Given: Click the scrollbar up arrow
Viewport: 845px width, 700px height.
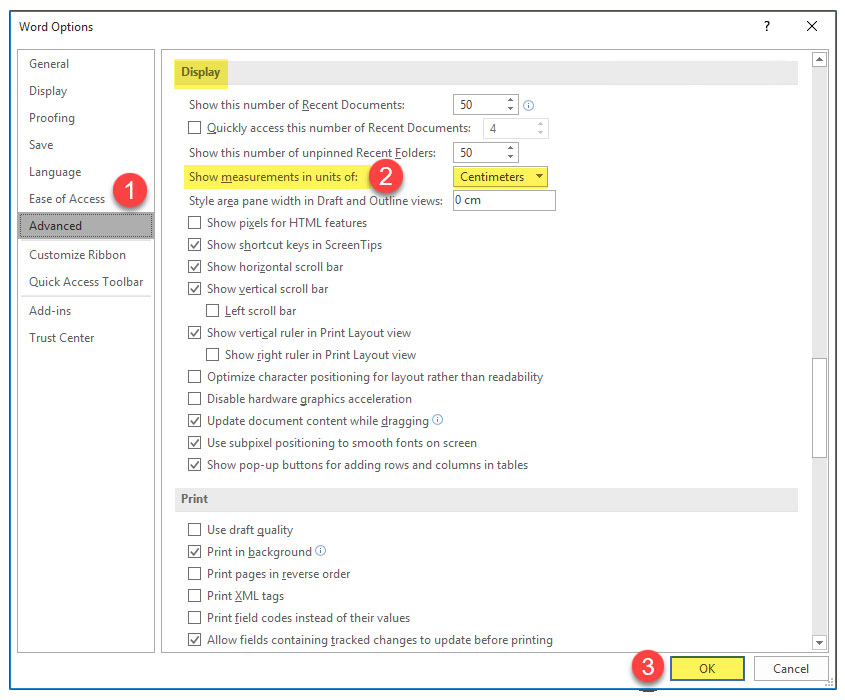Looking at the screenshot, I should 819,59.
